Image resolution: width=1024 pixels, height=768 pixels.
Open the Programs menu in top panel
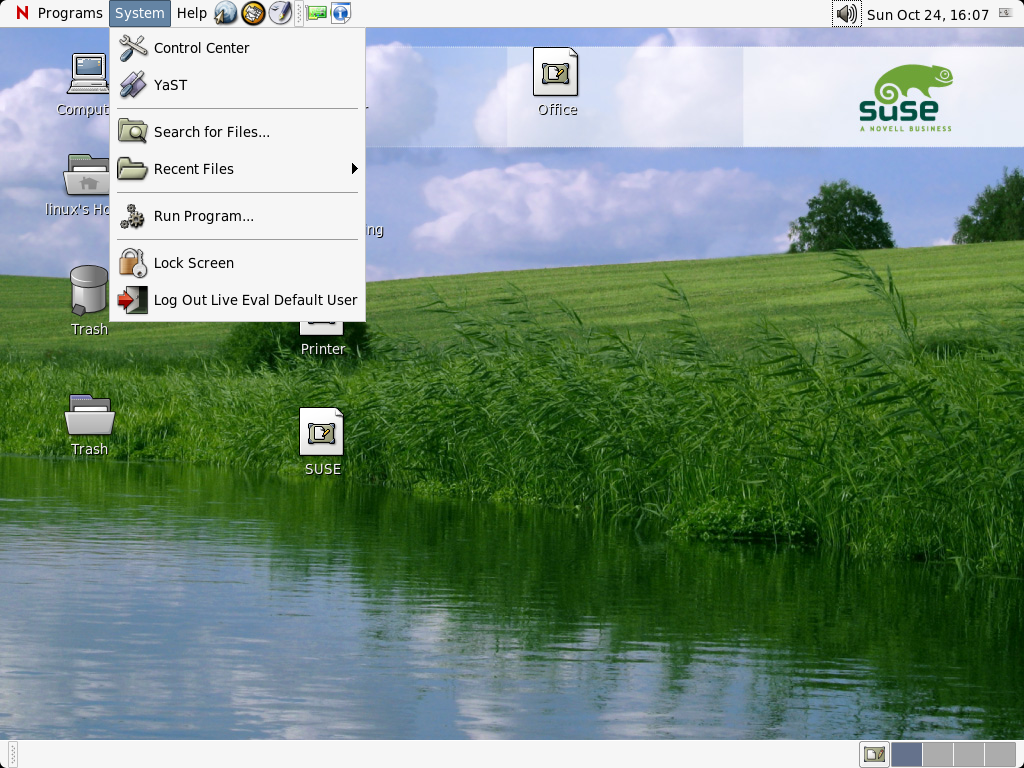[x=70, y=13]
